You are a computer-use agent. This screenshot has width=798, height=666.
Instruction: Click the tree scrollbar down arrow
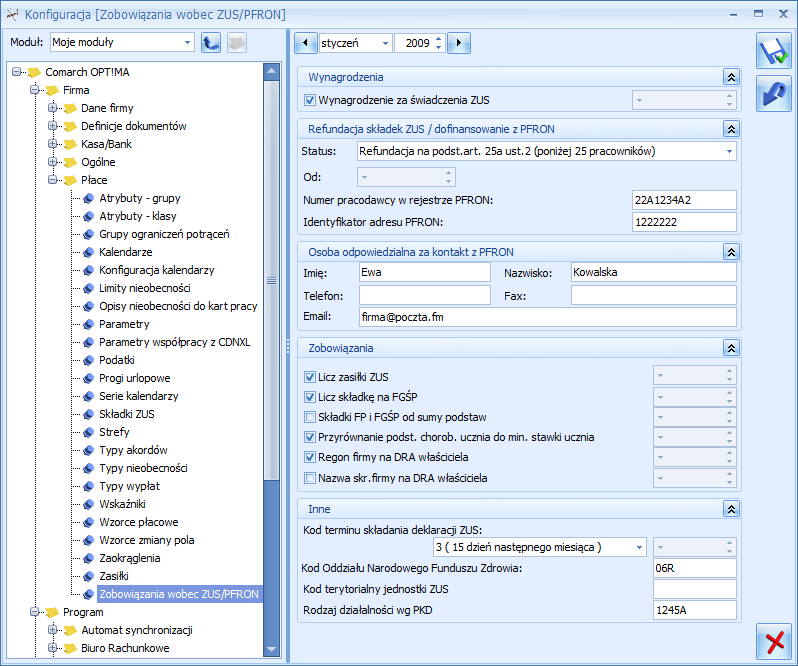[271, 649]
